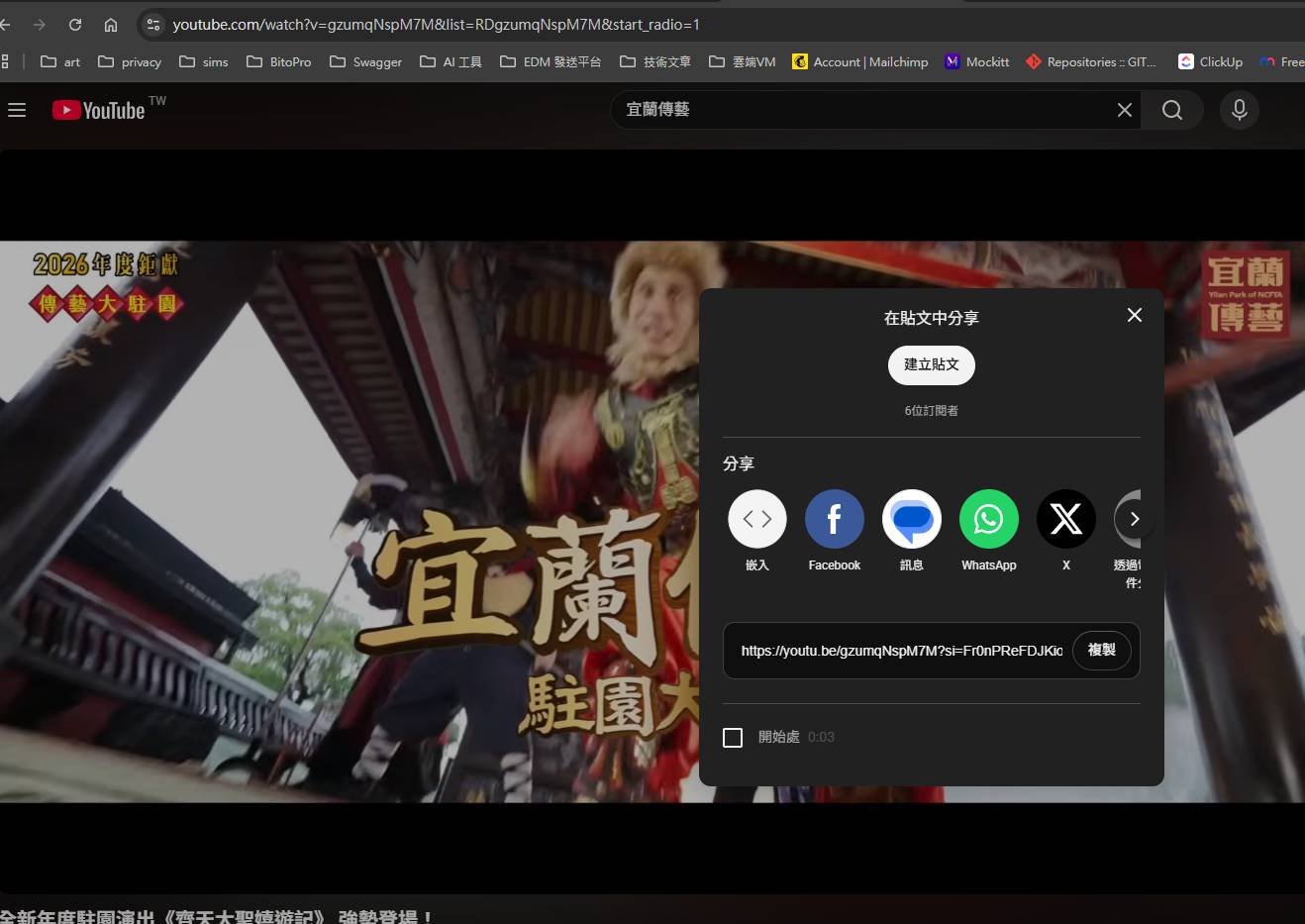1305x924 pixels.
Task: Show more share targets with the next arrow
Action: 1135,519
